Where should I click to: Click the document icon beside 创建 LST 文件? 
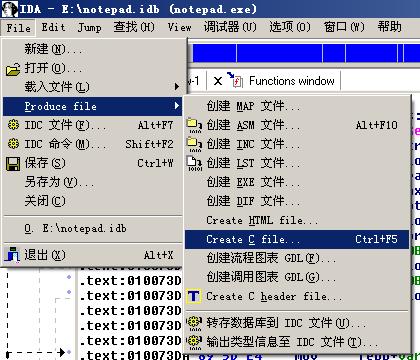click(x=194, y=164)
